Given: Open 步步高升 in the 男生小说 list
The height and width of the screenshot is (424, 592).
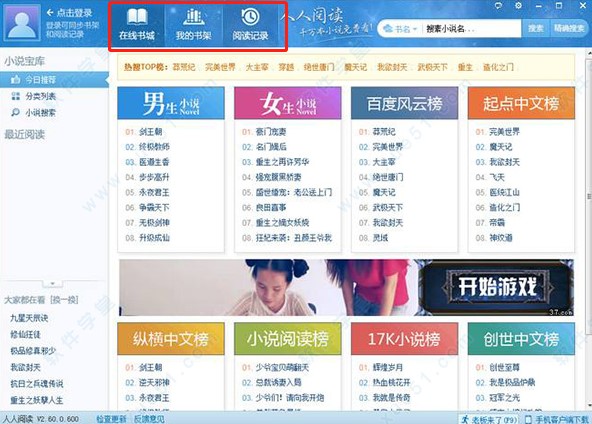Looking at the screenshot, I should [x=154, y=177].
